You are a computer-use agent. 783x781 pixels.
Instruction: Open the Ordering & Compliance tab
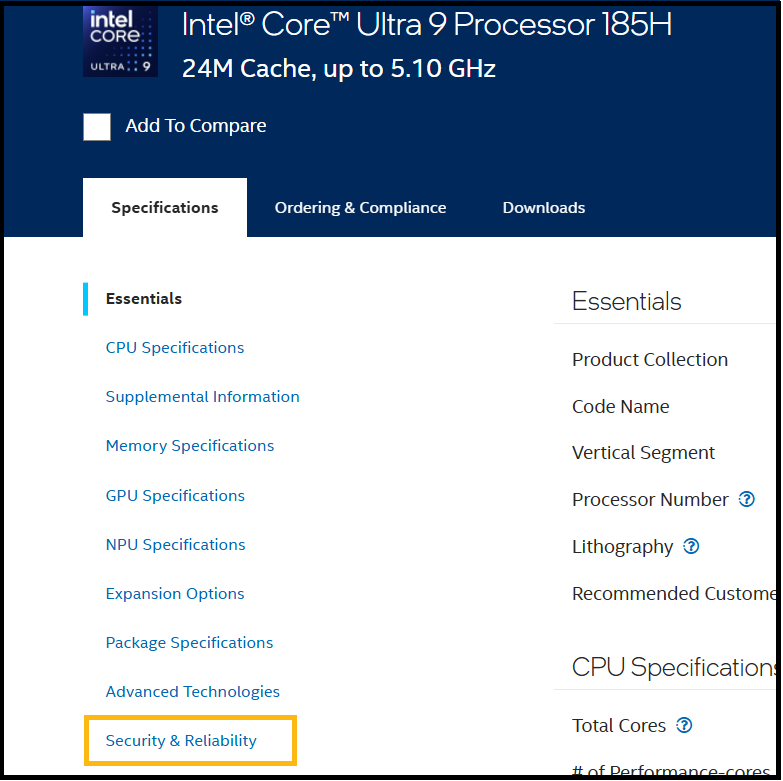(360, 208)
